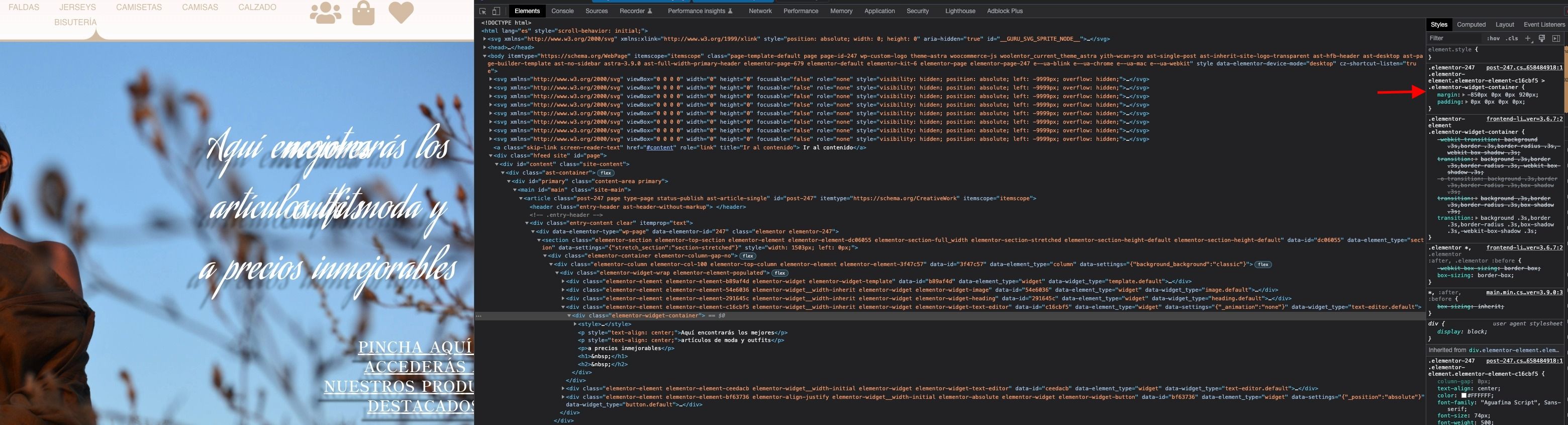Open the CALZADO menu item on webpage

pyautogui.click(x=257, y=8)
